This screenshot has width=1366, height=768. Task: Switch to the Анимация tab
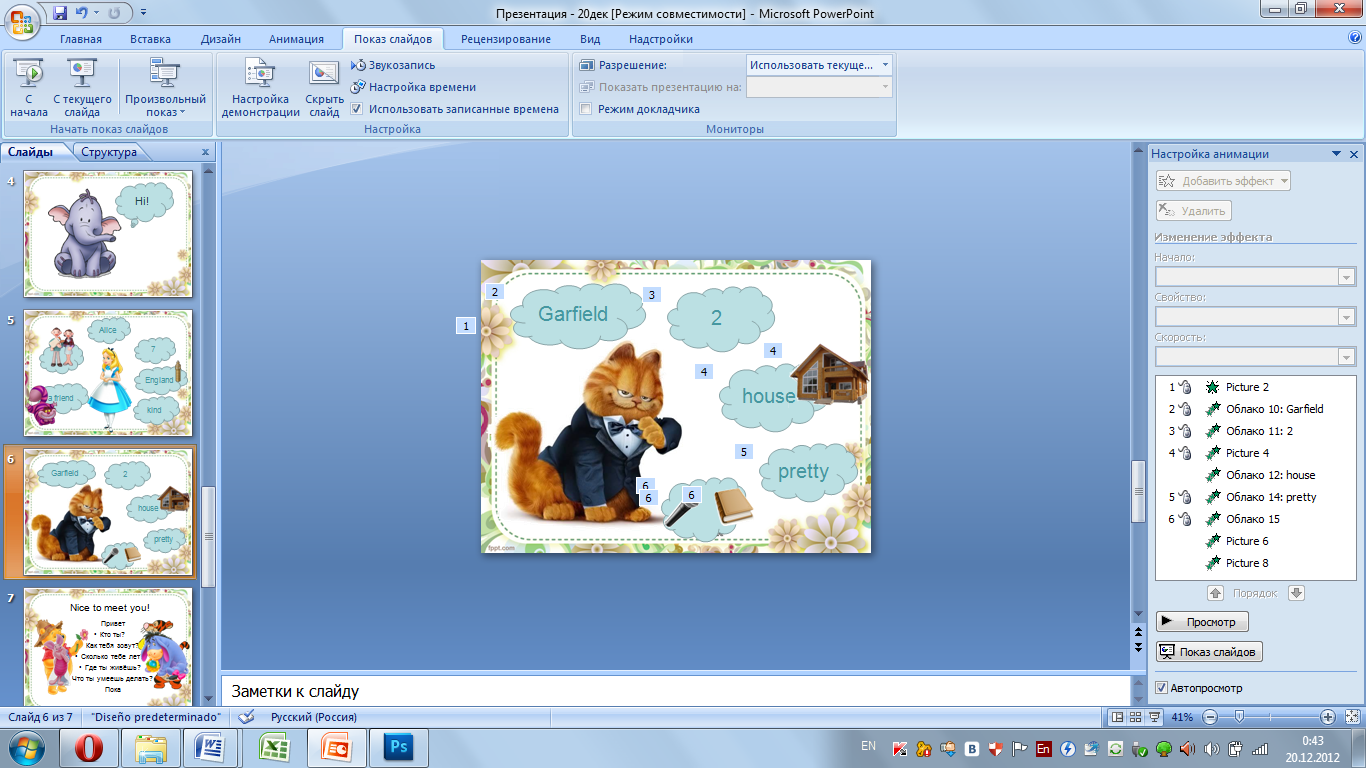(x=296, y=39)
